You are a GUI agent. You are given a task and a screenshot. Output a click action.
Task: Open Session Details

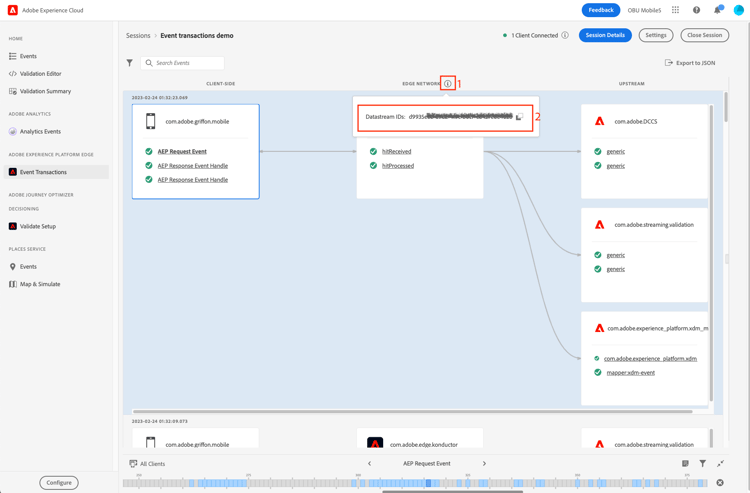[x=605, y=35]
